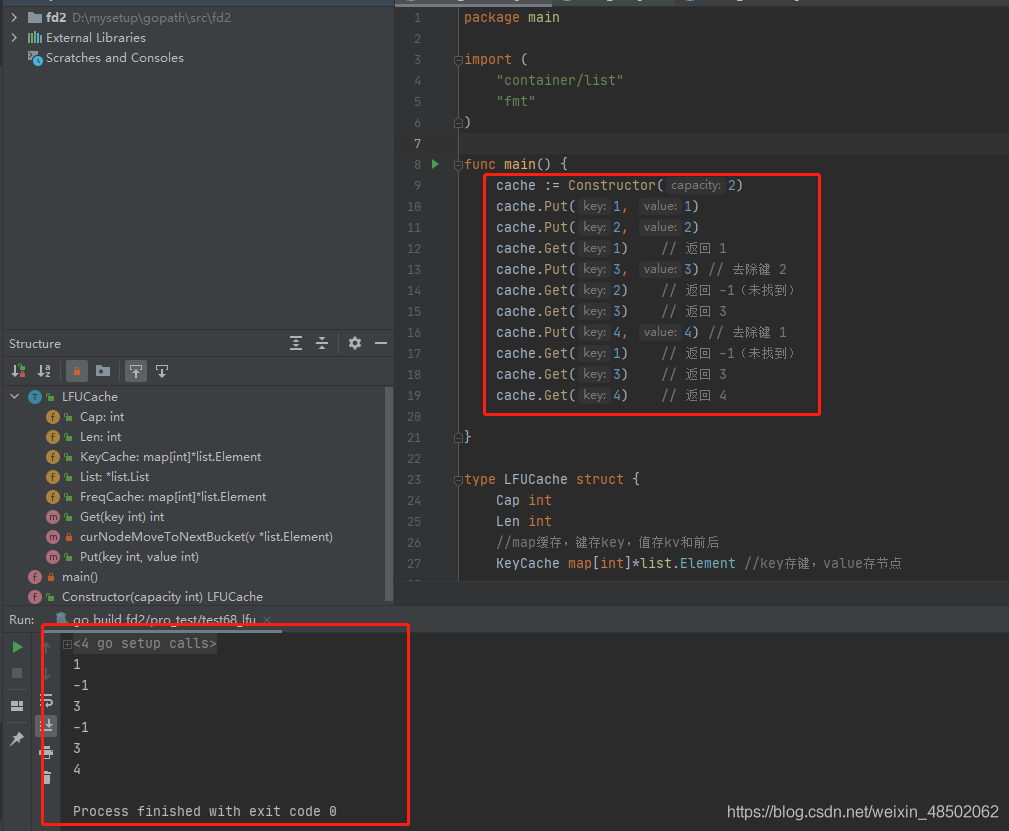The height and width of the screenshot is (831, 1009).
Task: Select 'KeyCache: map[int]*list.Element' in Structure
Action: pyautogui.click(x=171, y=456)
